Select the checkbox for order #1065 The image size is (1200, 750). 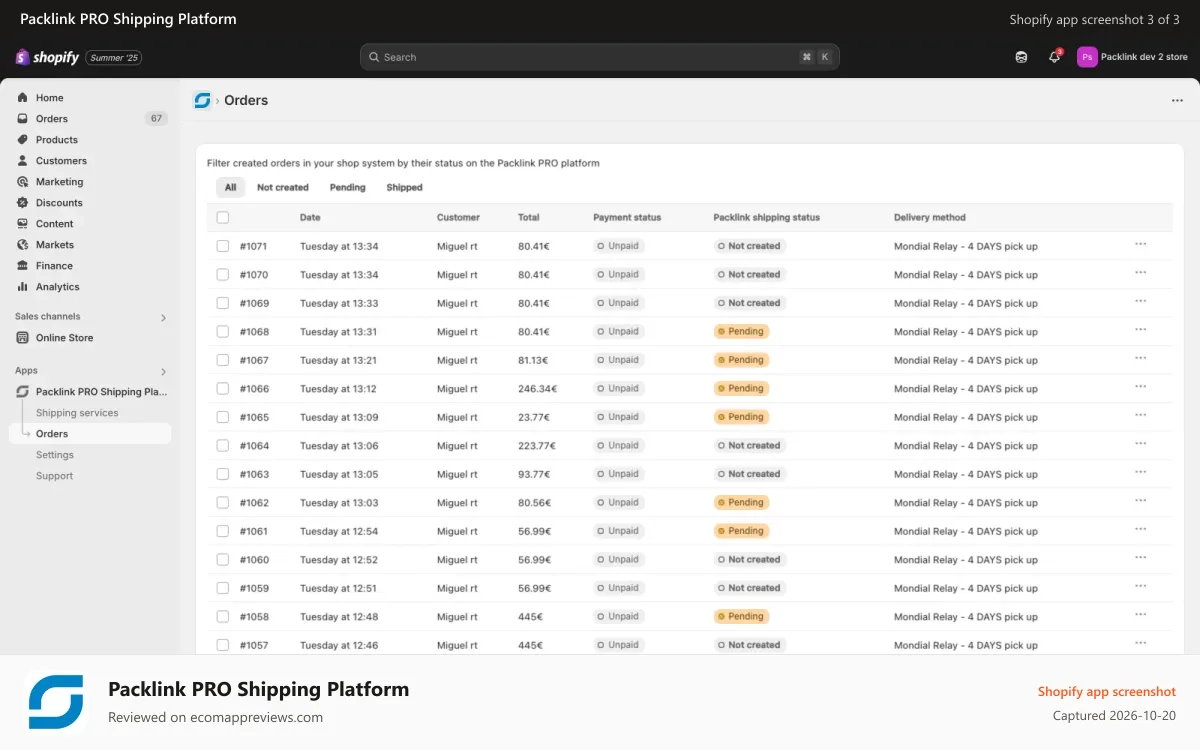(x=222, y=417)
